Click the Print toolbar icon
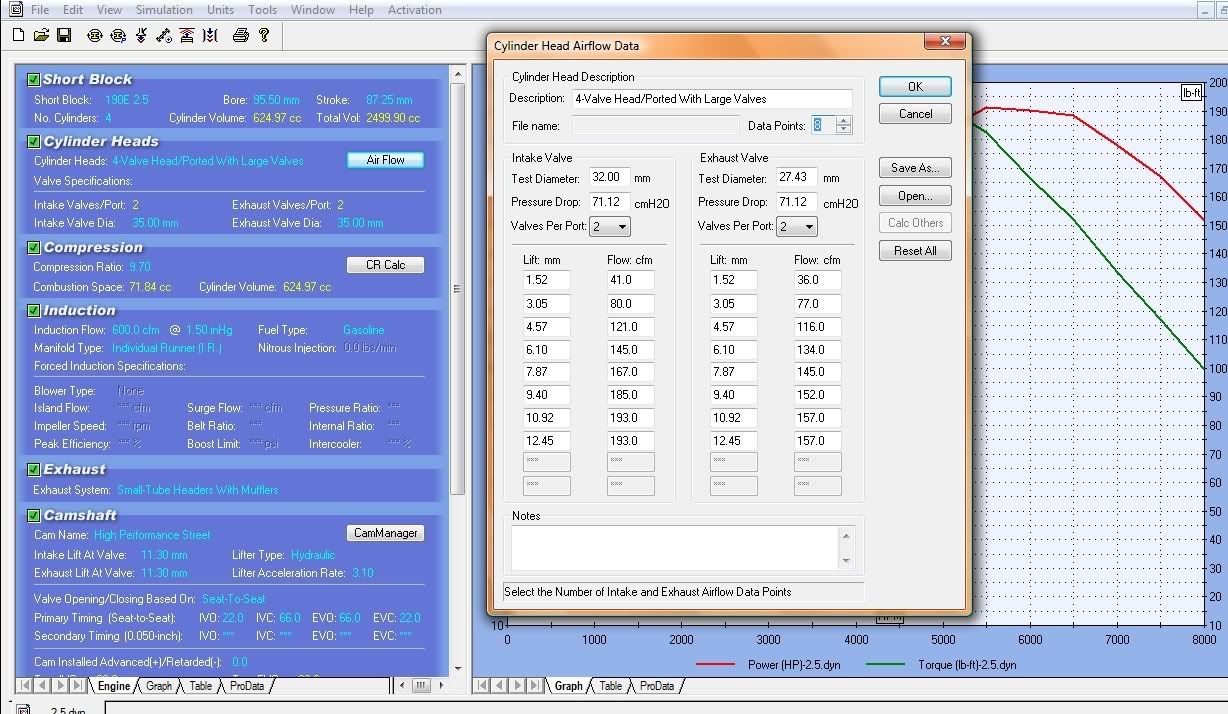Screen dimensions: 1228x714 click(x=240, y=35)
